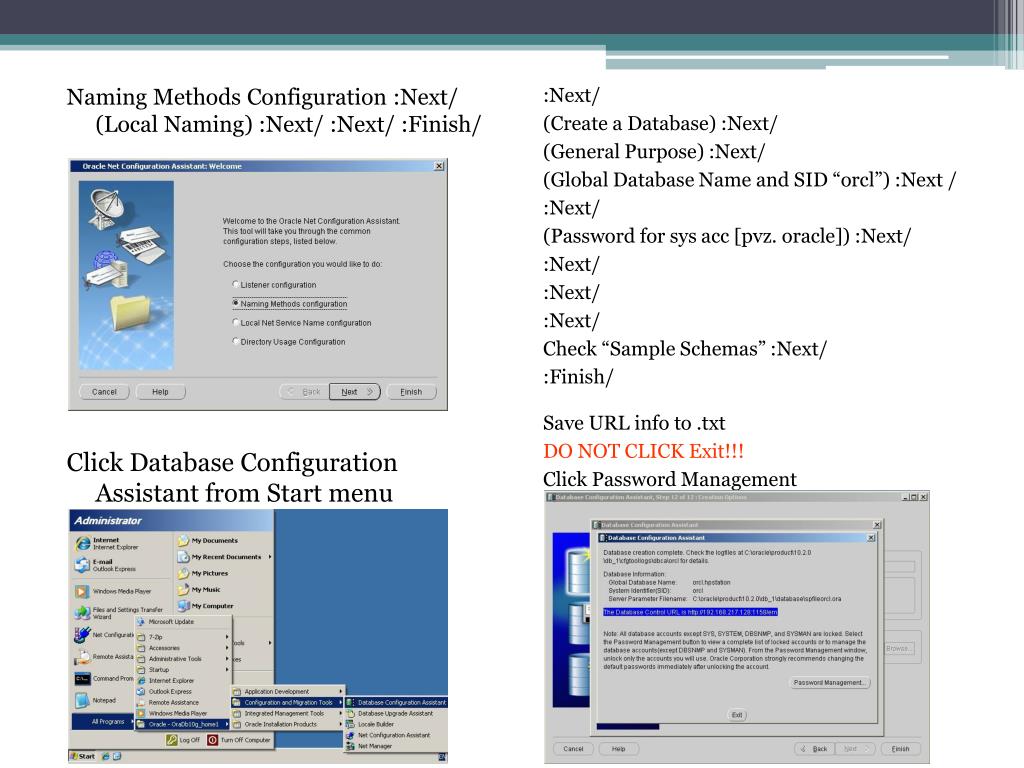This screenshot has width=1024, height=768.
Task: Open Help in the Net Configuration Assistant
Action: tap(161, 392)
